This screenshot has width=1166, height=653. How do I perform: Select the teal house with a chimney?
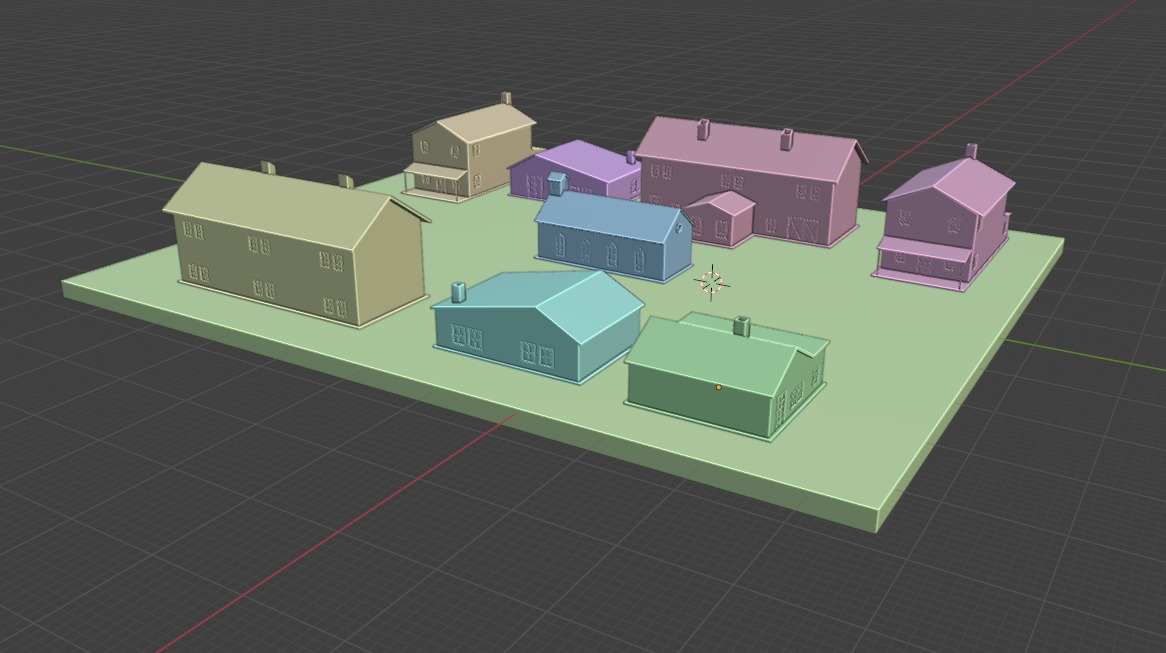pyautogui.click(x=537, y=327)
